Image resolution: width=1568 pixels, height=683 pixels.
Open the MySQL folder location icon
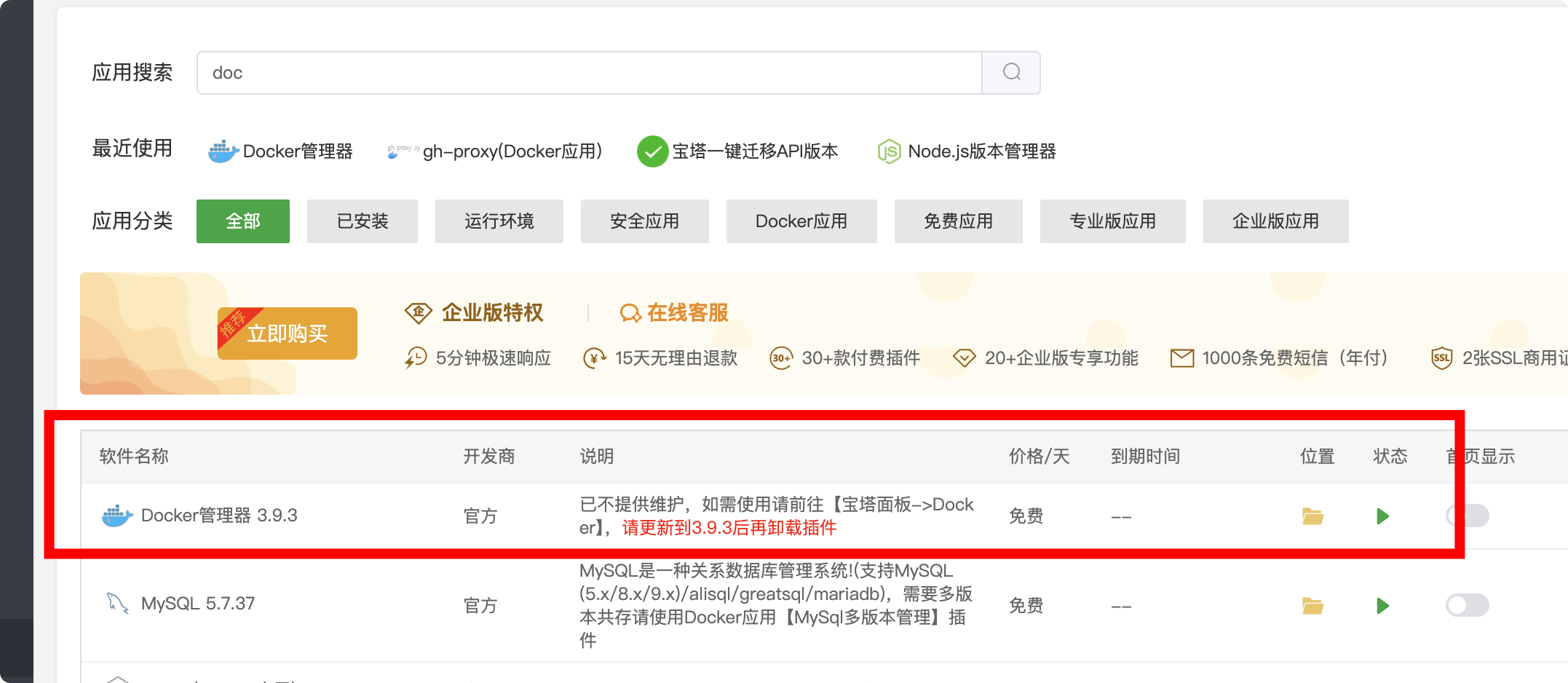click(1312, 606)
